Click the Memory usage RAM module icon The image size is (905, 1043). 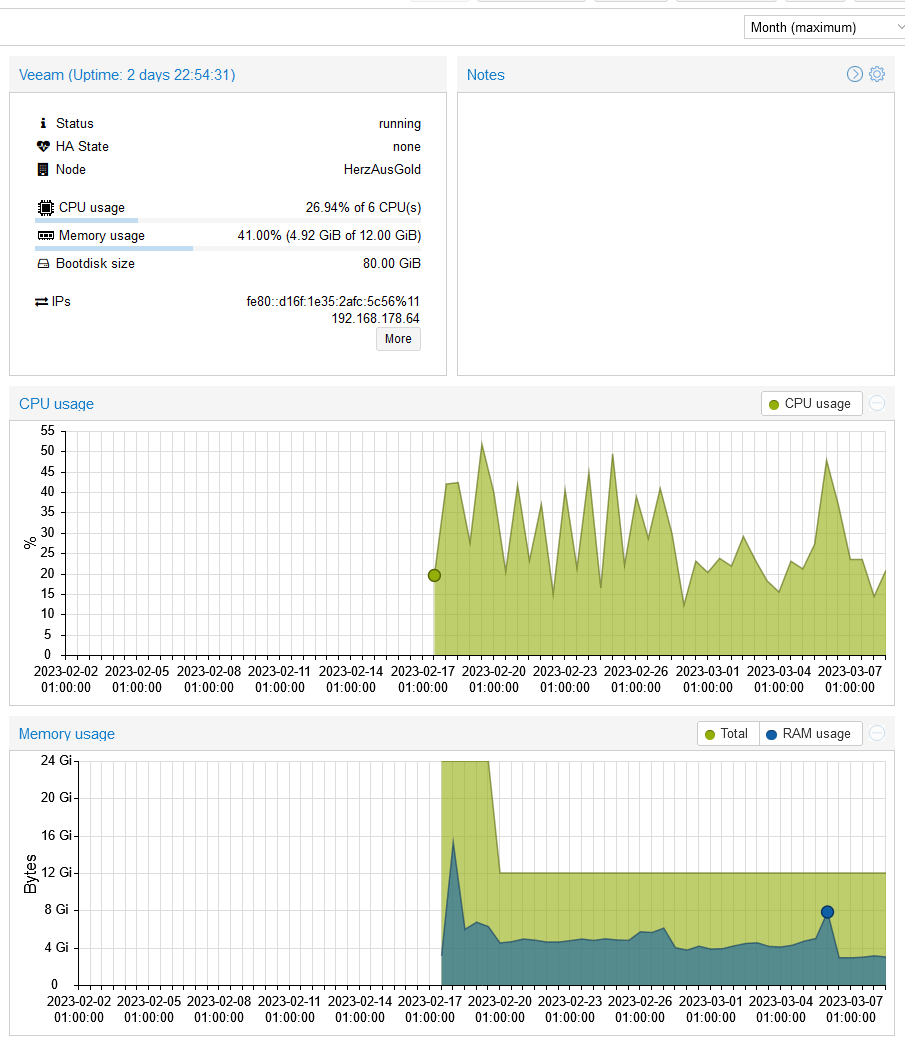[46, 235]
